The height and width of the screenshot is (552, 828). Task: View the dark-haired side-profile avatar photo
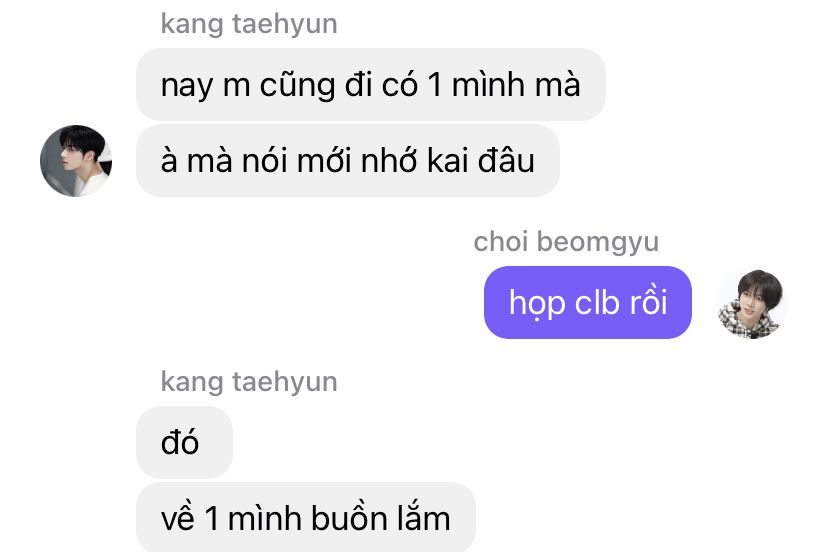(x=76, y=161)
